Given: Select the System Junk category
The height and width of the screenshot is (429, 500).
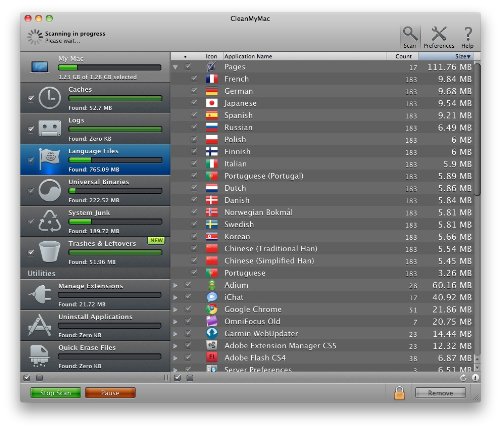Looking at the screenshot, I should [95, 221].
